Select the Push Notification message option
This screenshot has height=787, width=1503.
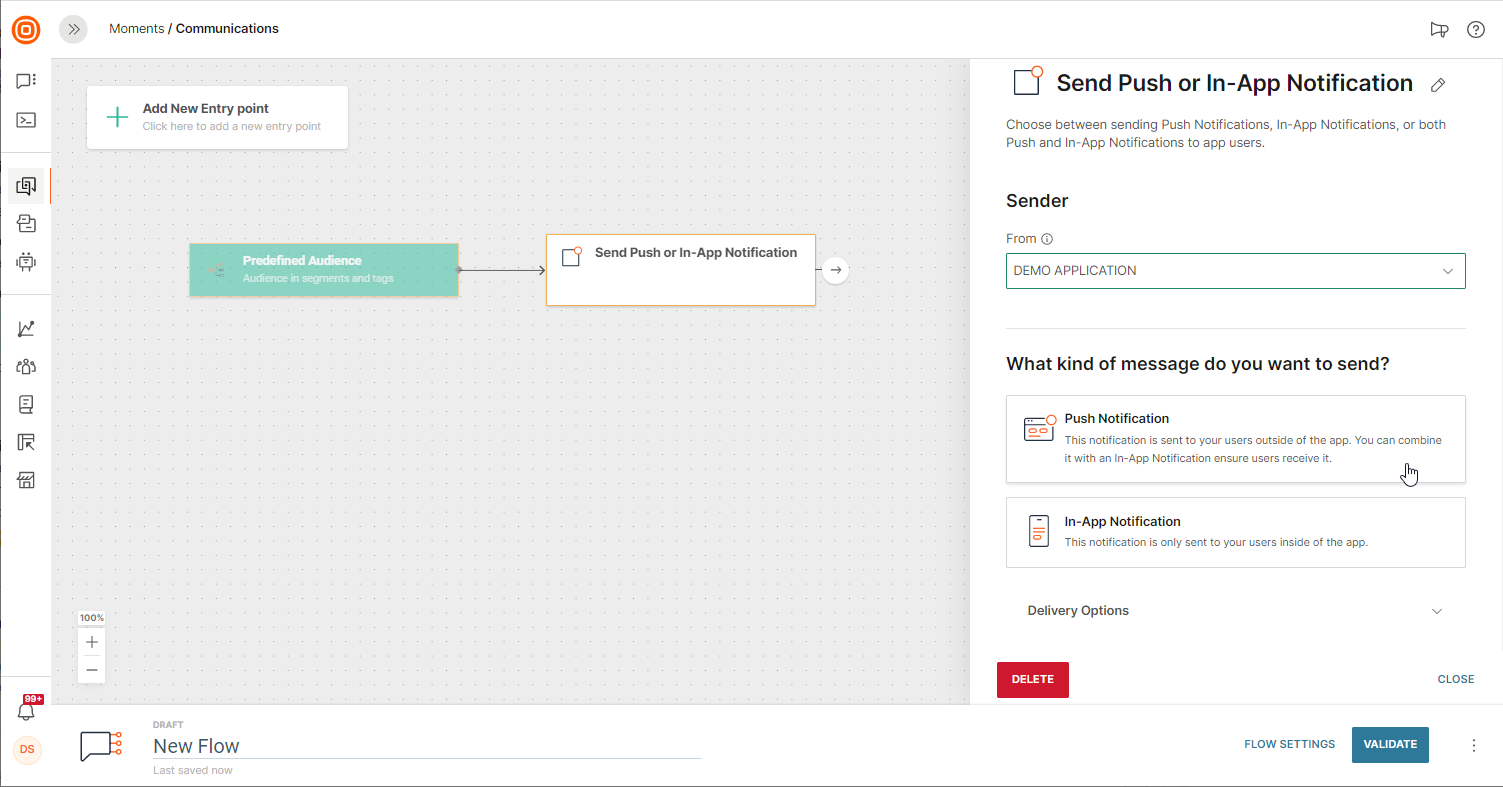coord(1235,439)
